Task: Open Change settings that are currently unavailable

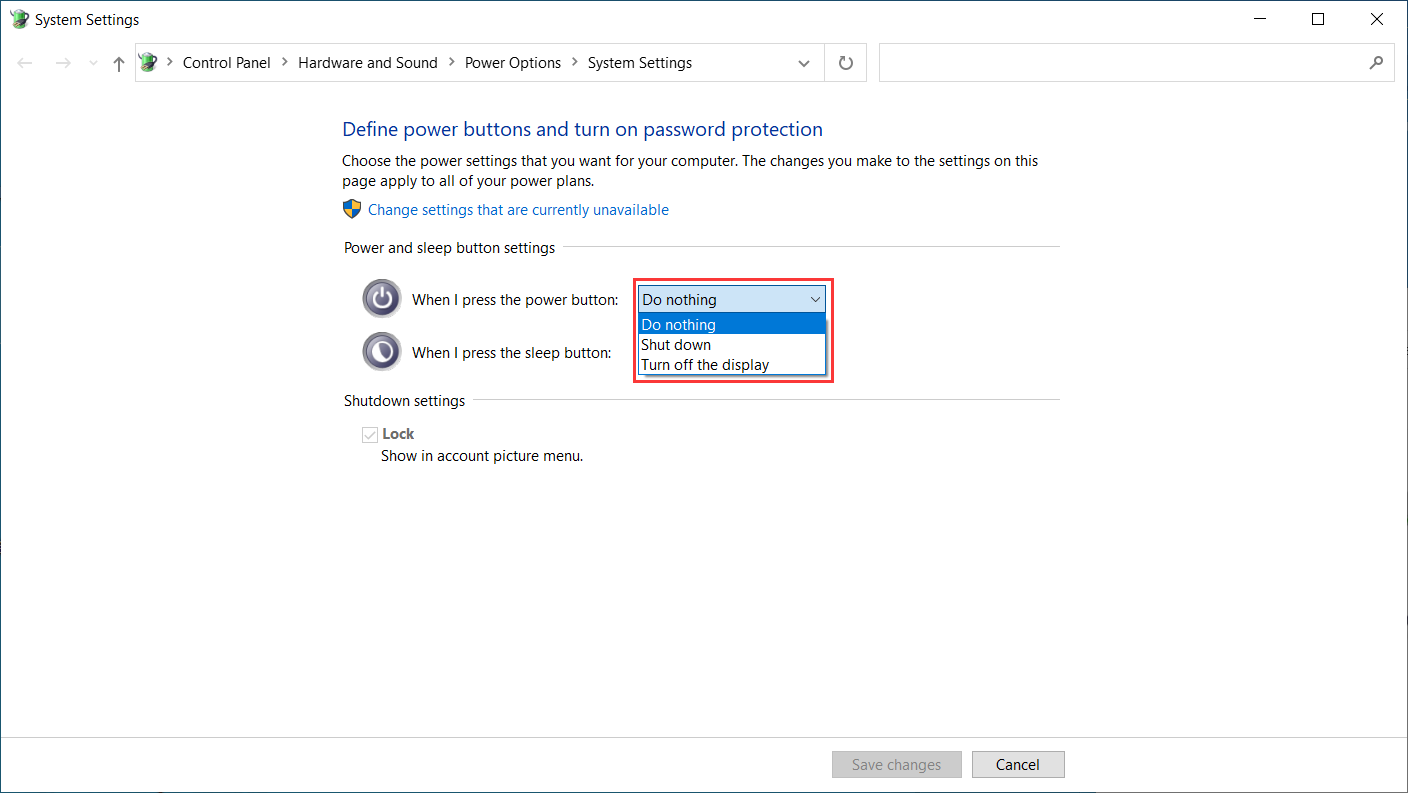Action: [518, 210]
